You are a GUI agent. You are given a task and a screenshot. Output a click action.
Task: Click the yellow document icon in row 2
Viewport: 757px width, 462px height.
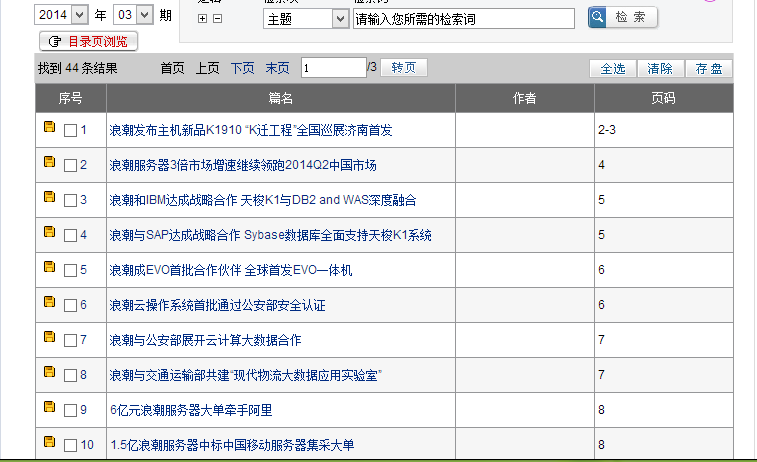(x=49, y=162)
